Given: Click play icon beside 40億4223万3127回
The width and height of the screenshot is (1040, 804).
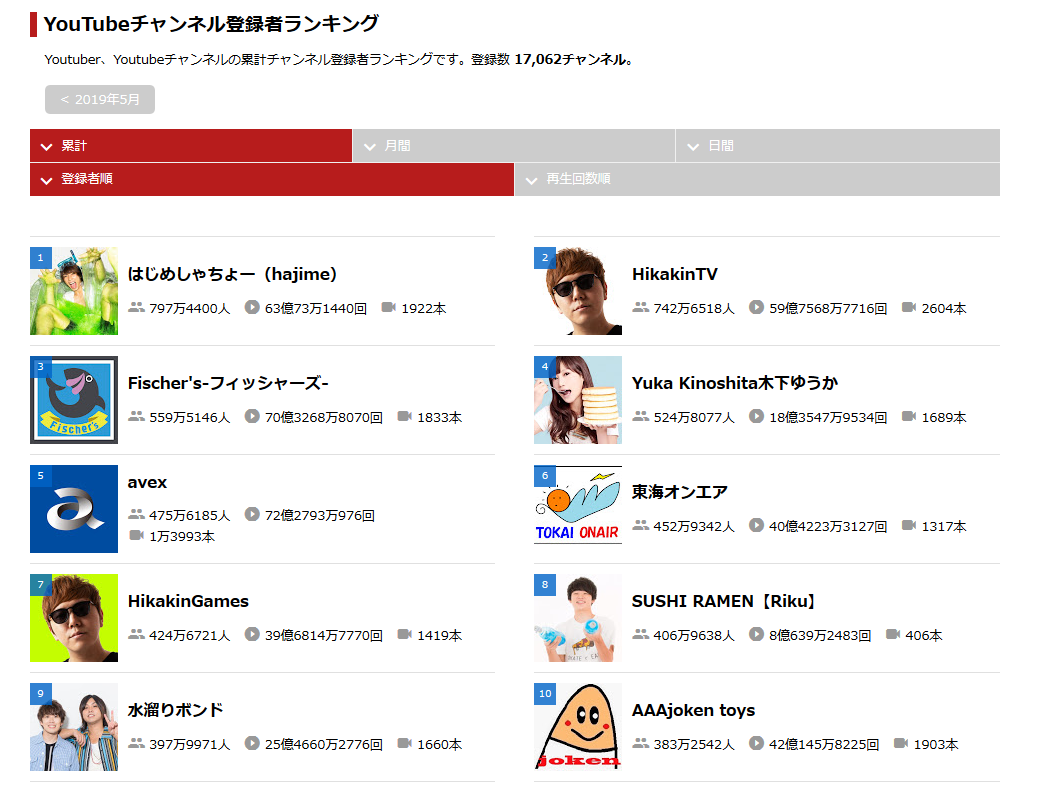Looking at the screenshot, I should pos(756,525).
